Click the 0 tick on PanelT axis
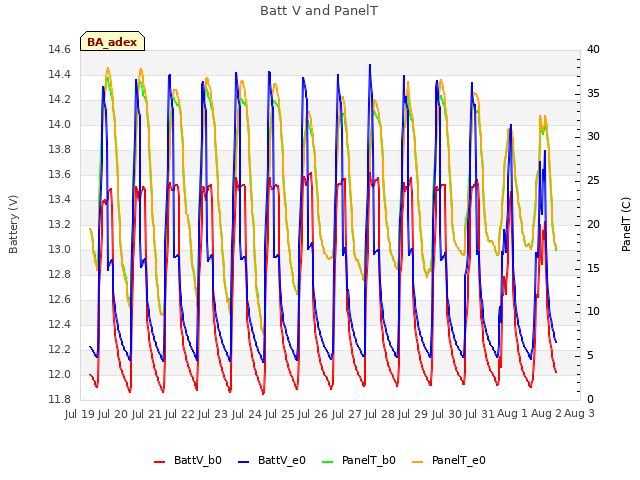The width and height of the screenshot is (640, 480). click(590, 399)
